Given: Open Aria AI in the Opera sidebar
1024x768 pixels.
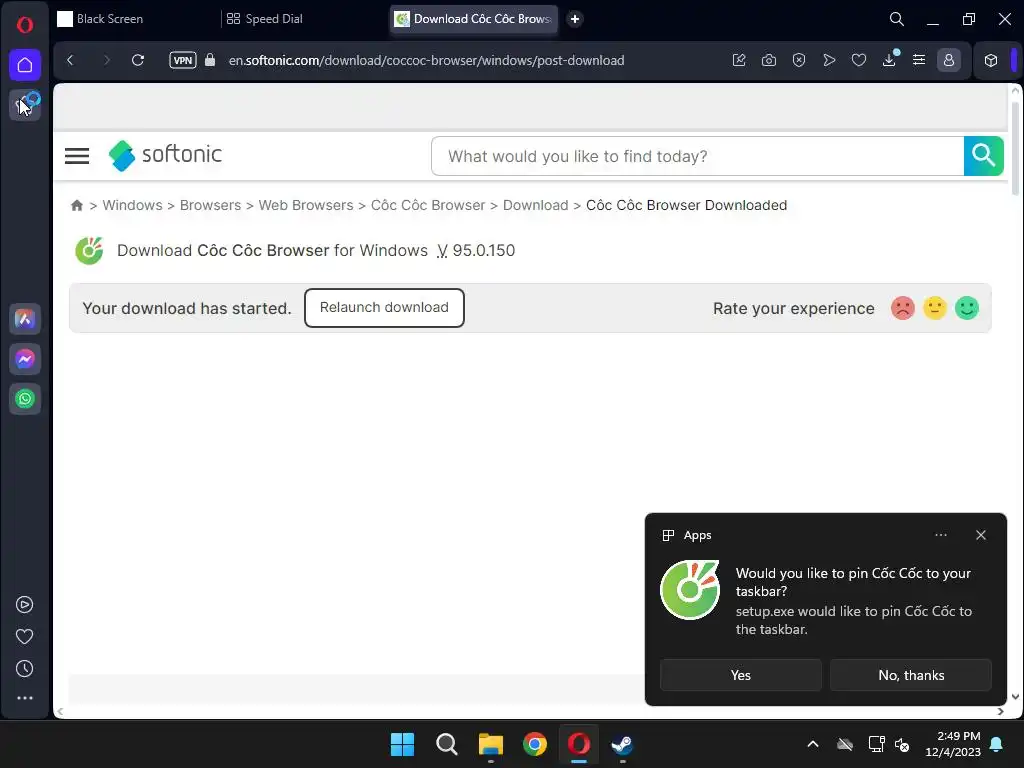Looking at the screenshot, I should pos(25,319).
